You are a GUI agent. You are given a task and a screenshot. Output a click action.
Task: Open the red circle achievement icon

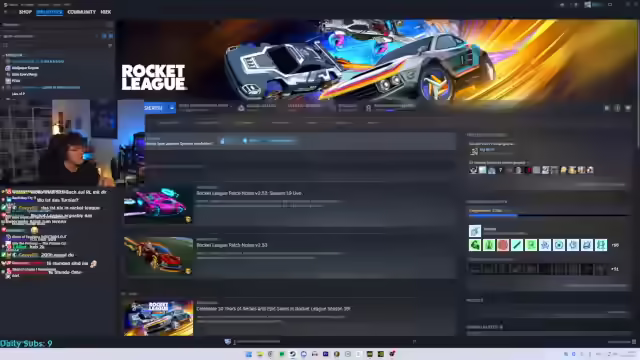503,245
